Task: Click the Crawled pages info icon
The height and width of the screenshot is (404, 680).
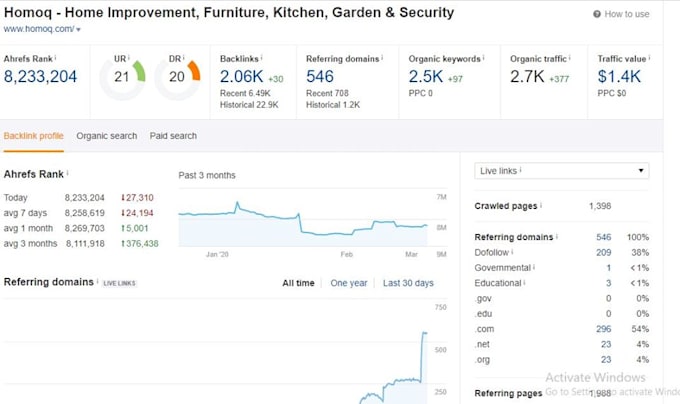Action: click(541, 205)
